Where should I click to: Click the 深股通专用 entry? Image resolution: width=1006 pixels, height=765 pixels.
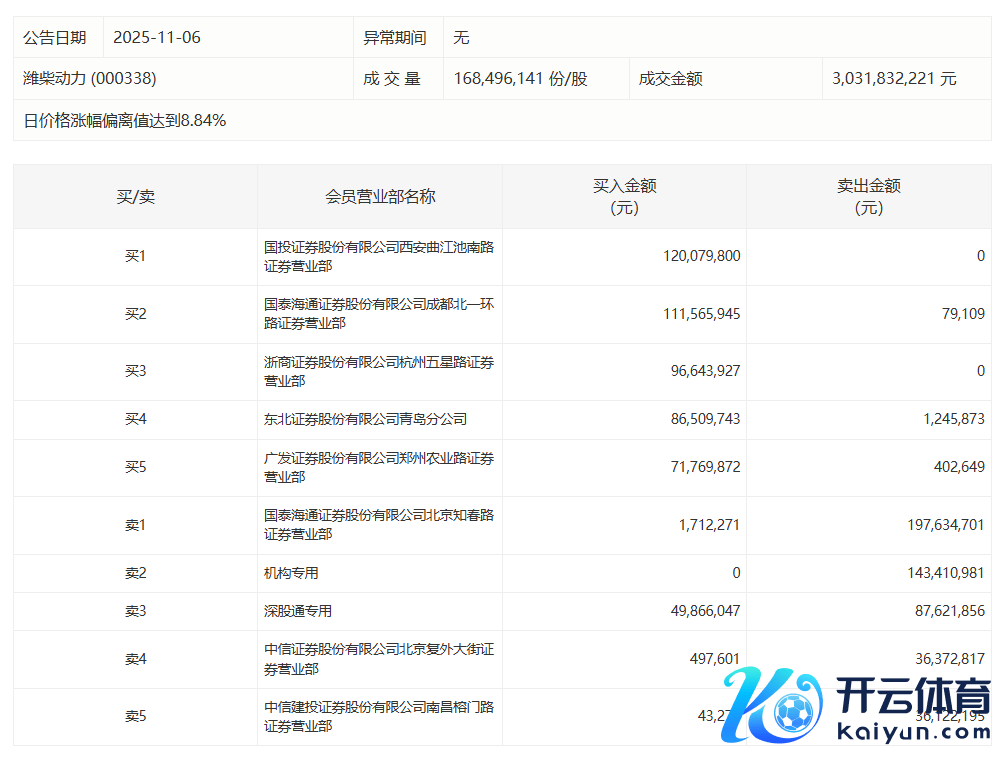point(298,611)
